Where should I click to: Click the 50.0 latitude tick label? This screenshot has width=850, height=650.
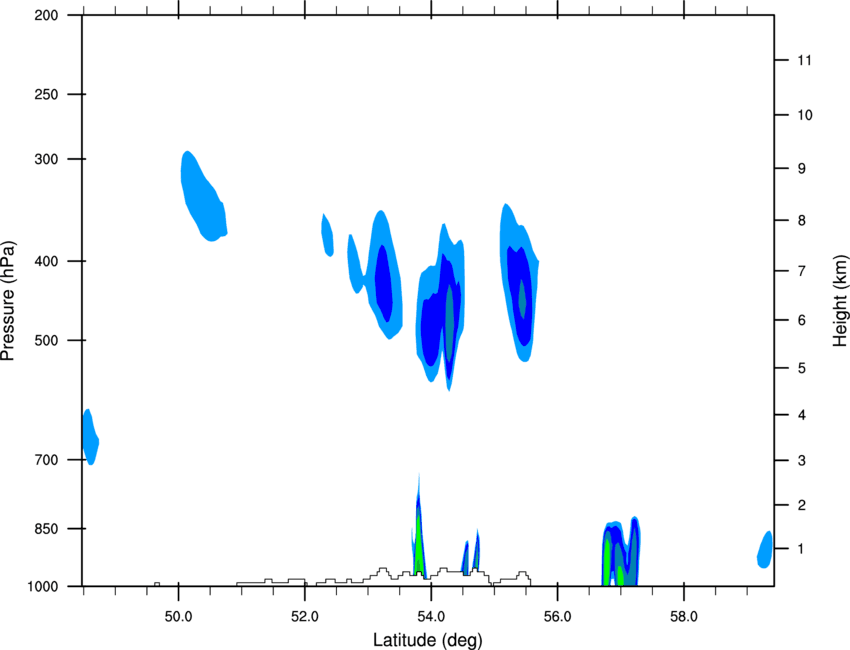[178, 616]
